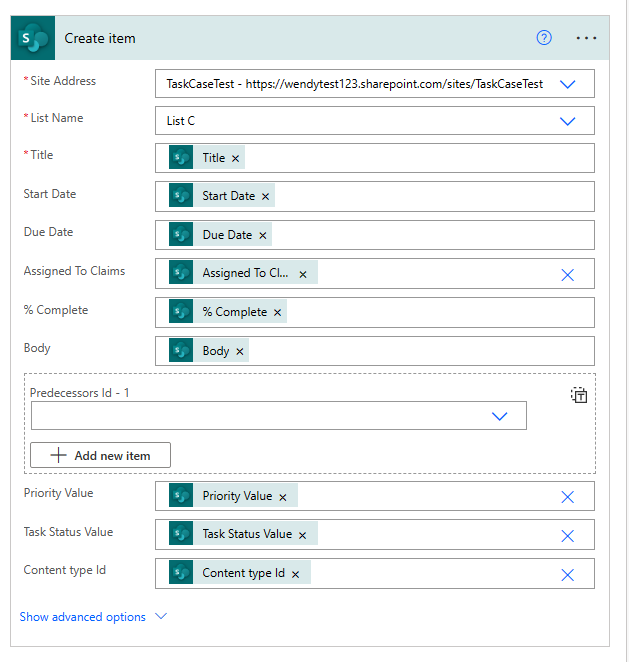Select the Task Status Value token
Viewport: 629px width, 662px height.
pyautogui.click(x=243, y=533)
